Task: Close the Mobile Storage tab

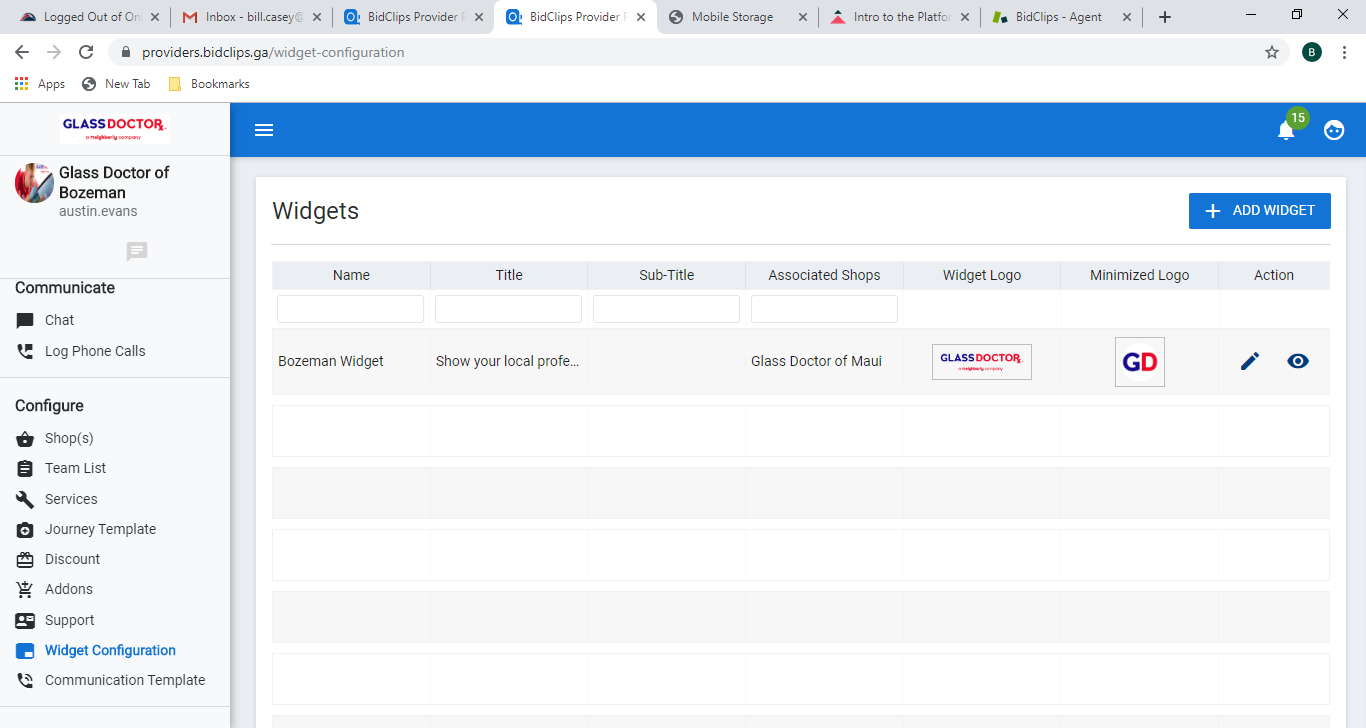Action: pos(802,17)
